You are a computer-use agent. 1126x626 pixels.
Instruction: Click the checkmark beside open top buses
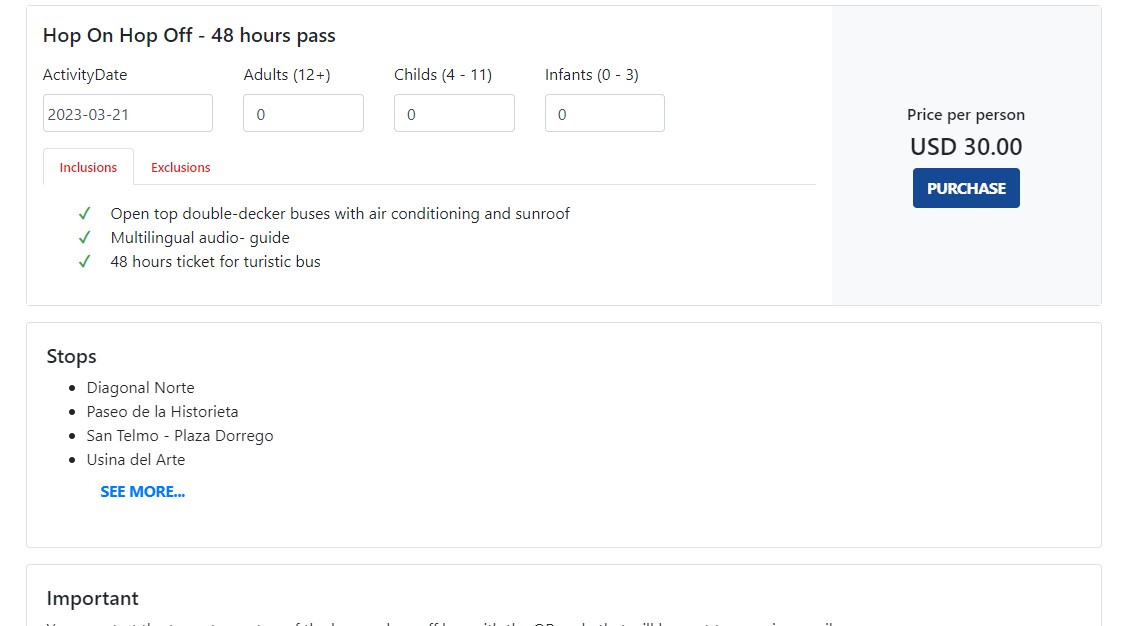click(x=85, y=214)
